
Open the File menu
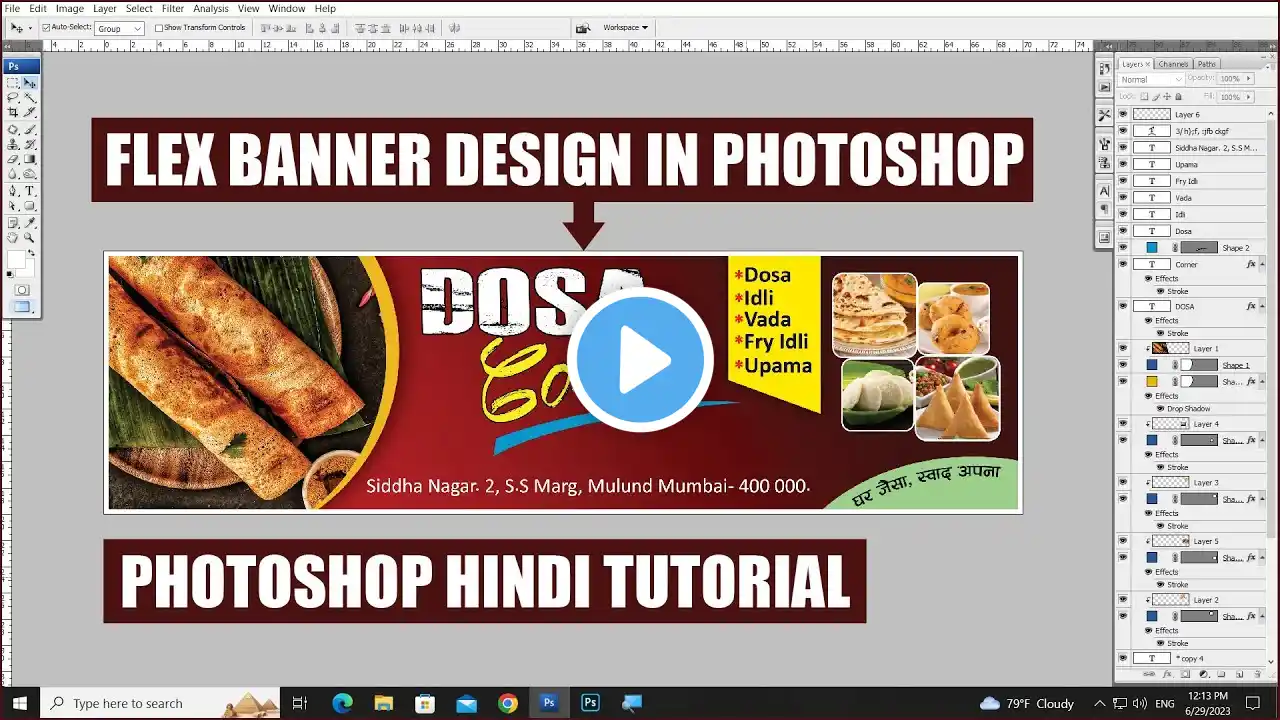[12, 8]
